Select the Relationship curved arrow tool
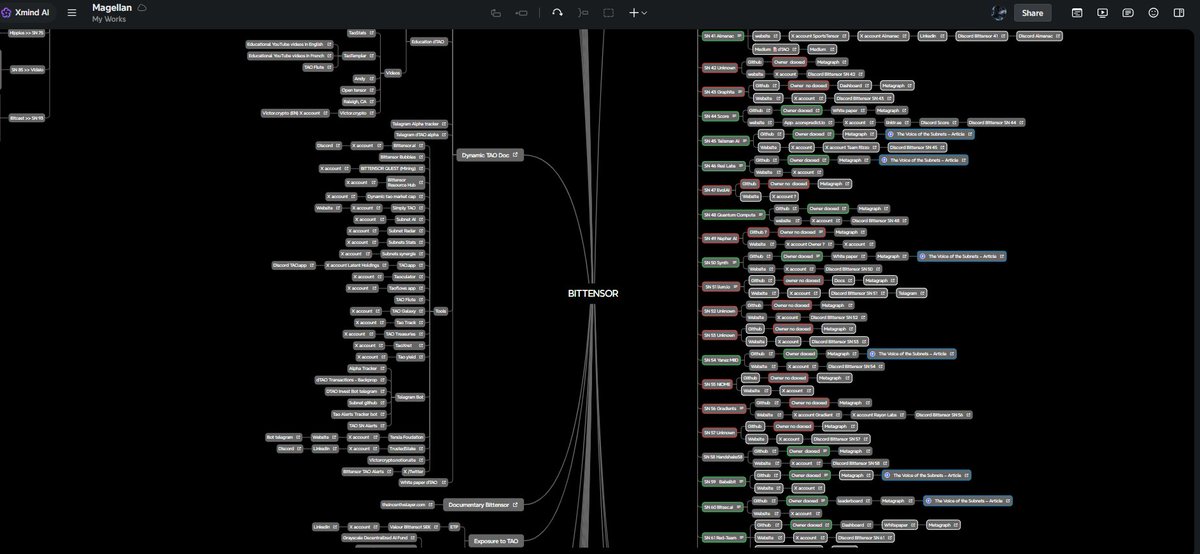The image size is (1200, 554). tap(557, 13)
